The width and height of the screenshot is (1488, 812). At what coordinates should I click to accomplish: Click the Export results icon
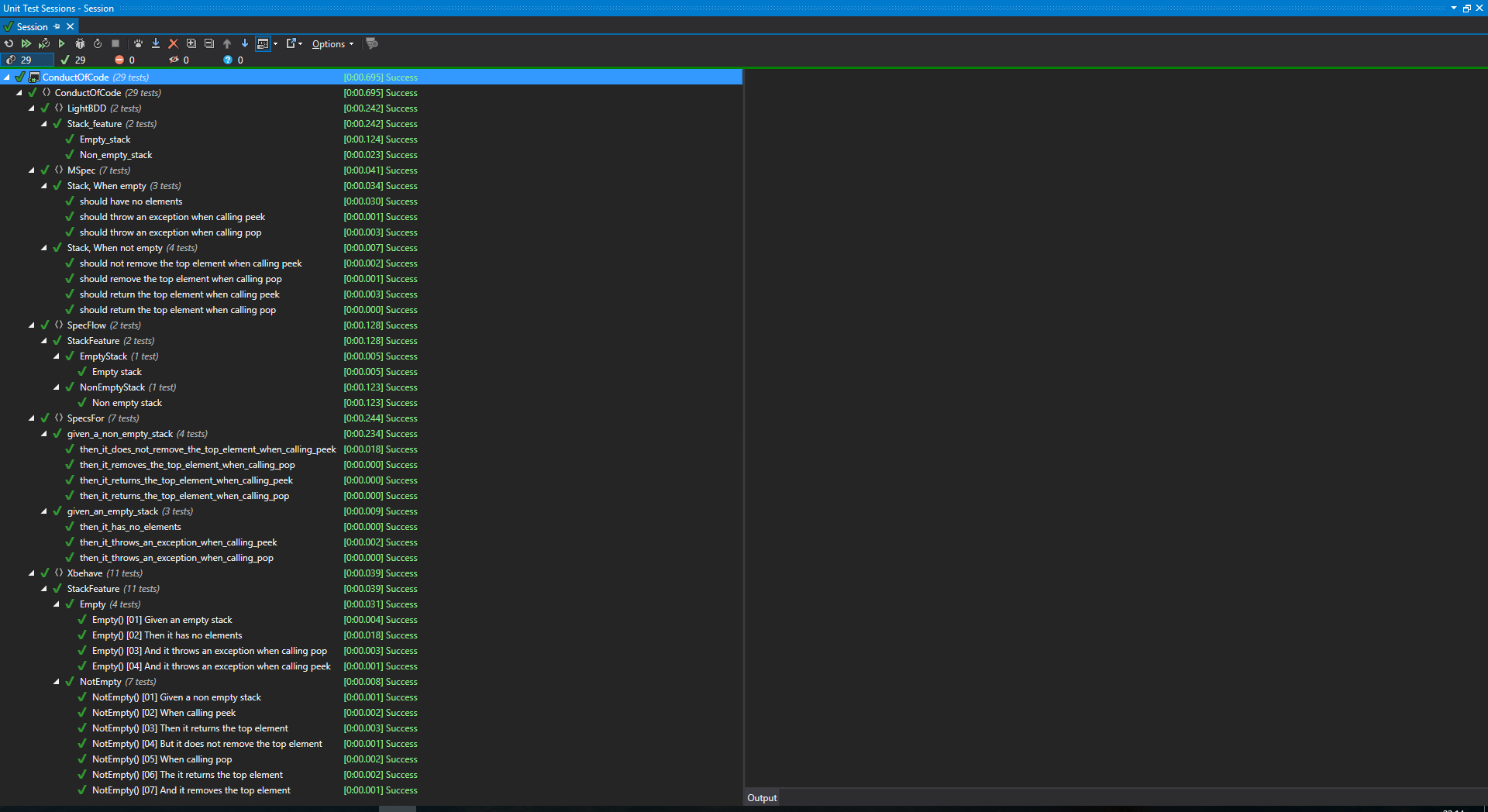click(x=291, y=44)
